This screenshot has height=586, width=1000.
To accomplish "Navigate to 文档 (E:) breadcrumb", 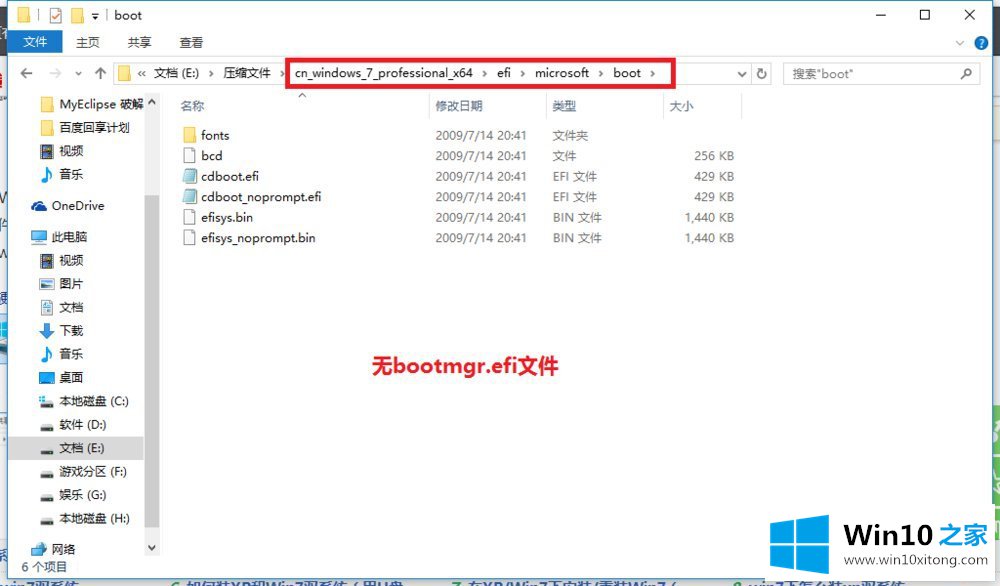I will point(176,73).
